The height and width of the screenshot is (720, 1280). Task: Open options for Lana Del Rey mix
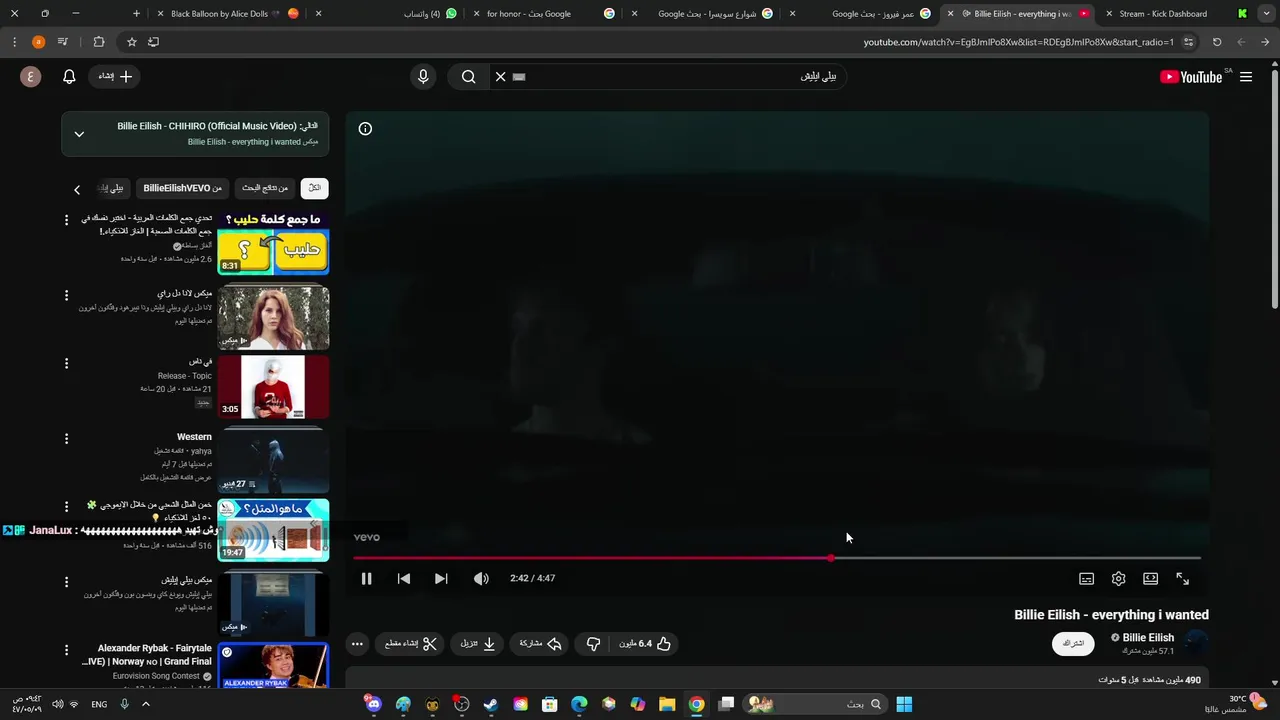pos(67,295)
